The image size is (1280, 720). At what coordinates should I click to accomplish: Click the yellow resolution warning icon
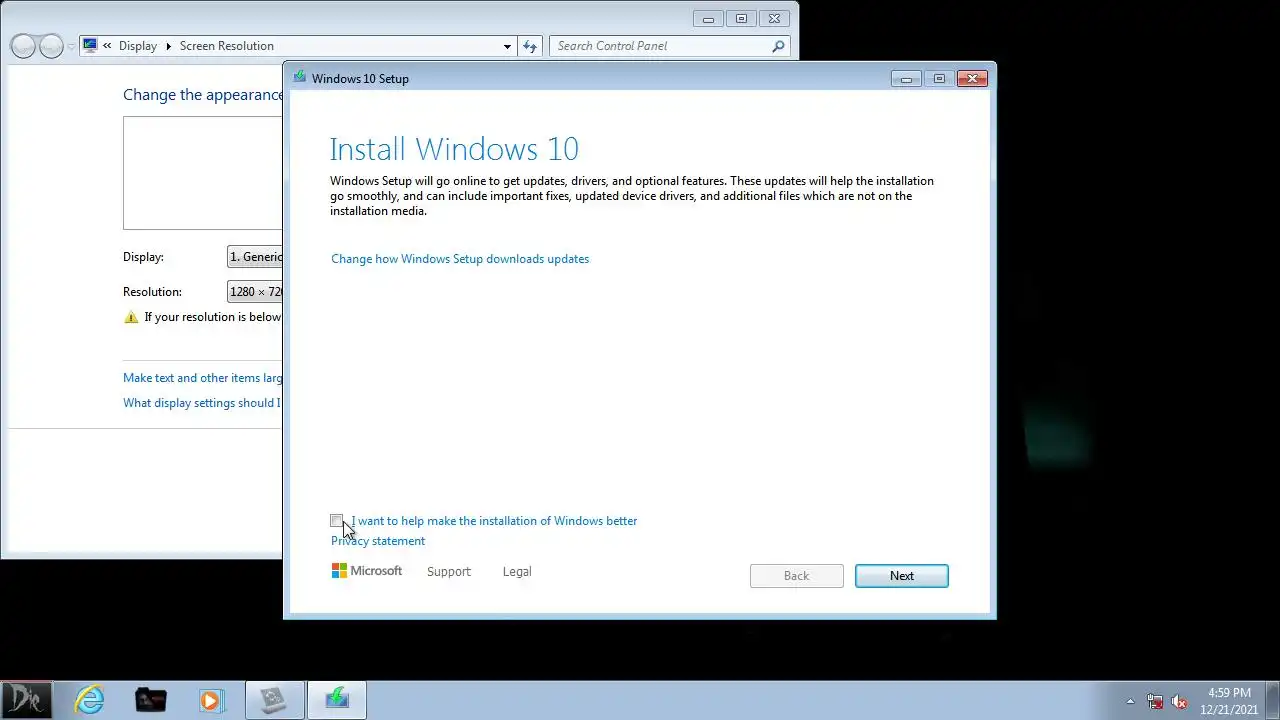point(131,317)
